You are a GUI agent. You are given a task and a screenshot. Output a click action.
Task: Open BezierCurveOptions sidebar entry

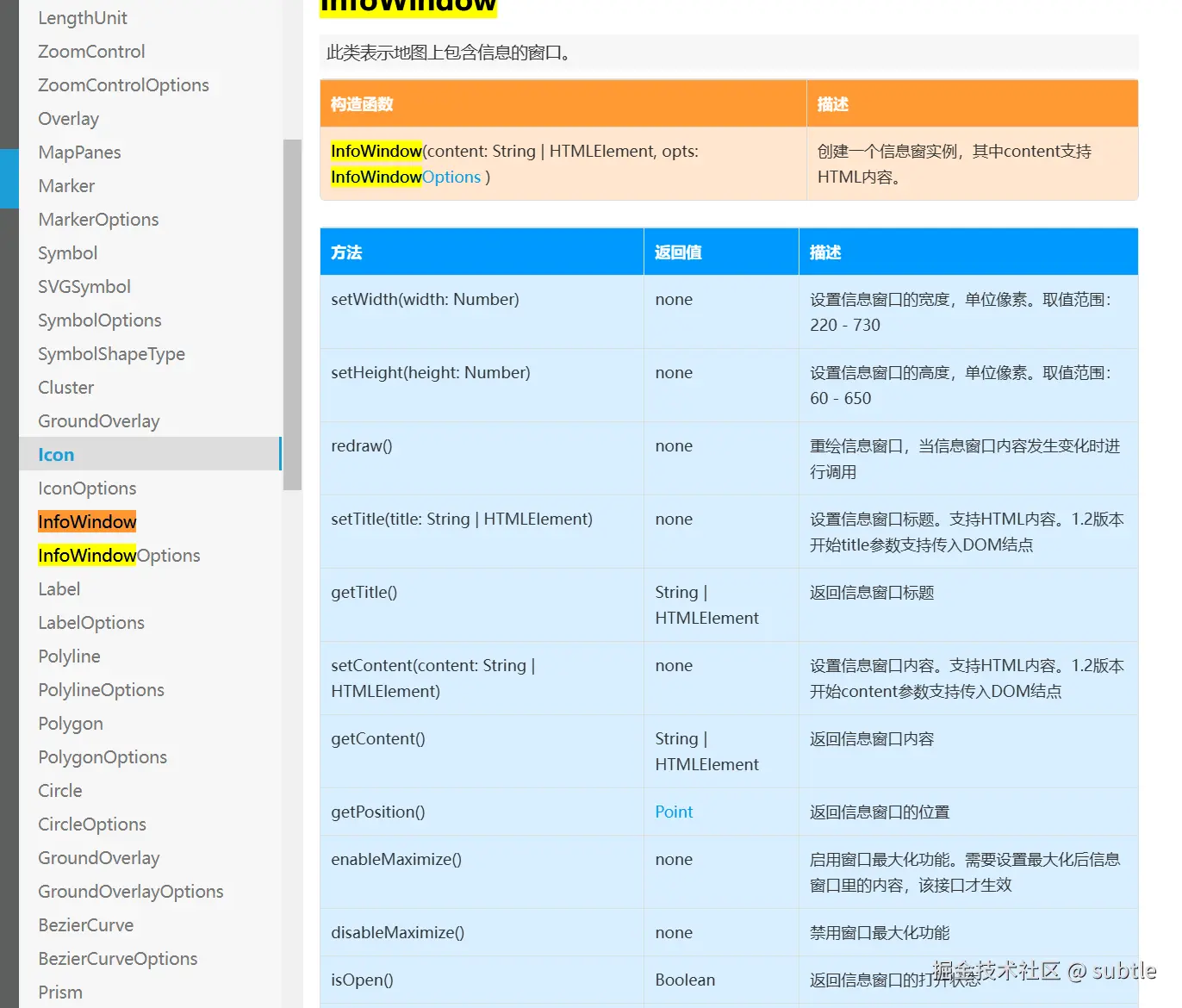pyautogui.click(x=118, y=959)
